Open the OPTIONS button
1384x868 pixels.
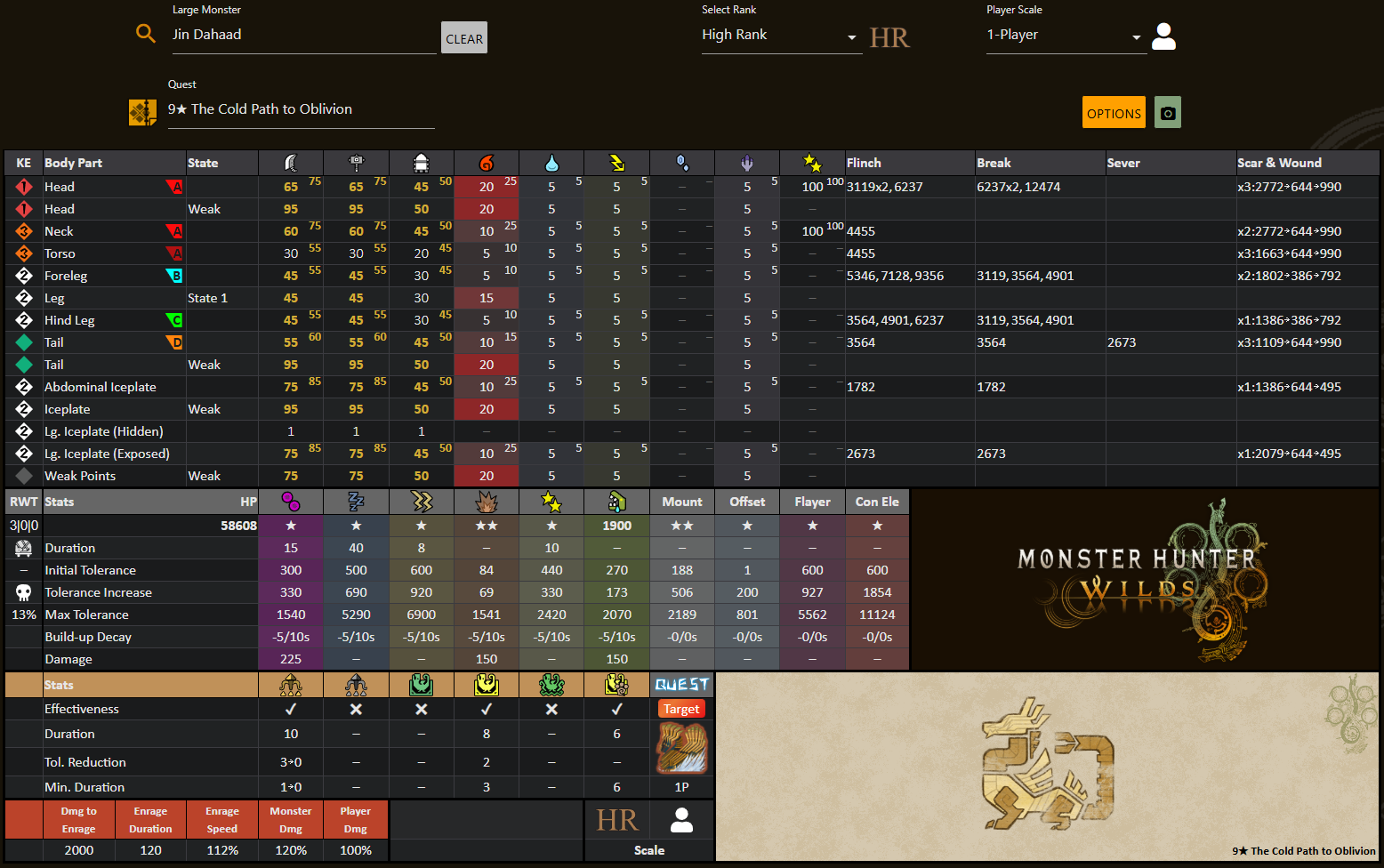[1114, 113]
